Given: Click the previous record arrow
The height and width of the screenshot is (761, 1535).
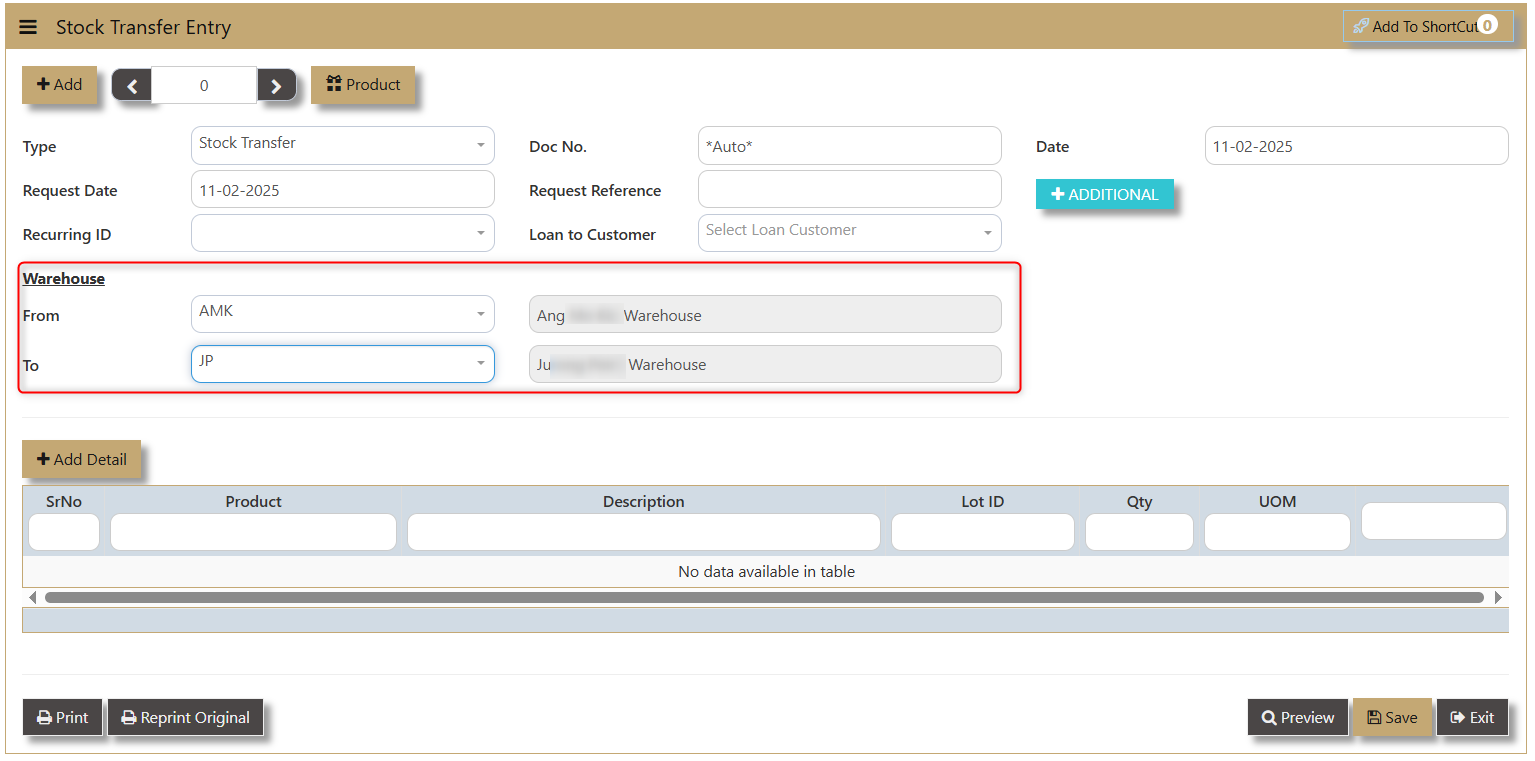Looking at the screenshot, I should 132,86.
